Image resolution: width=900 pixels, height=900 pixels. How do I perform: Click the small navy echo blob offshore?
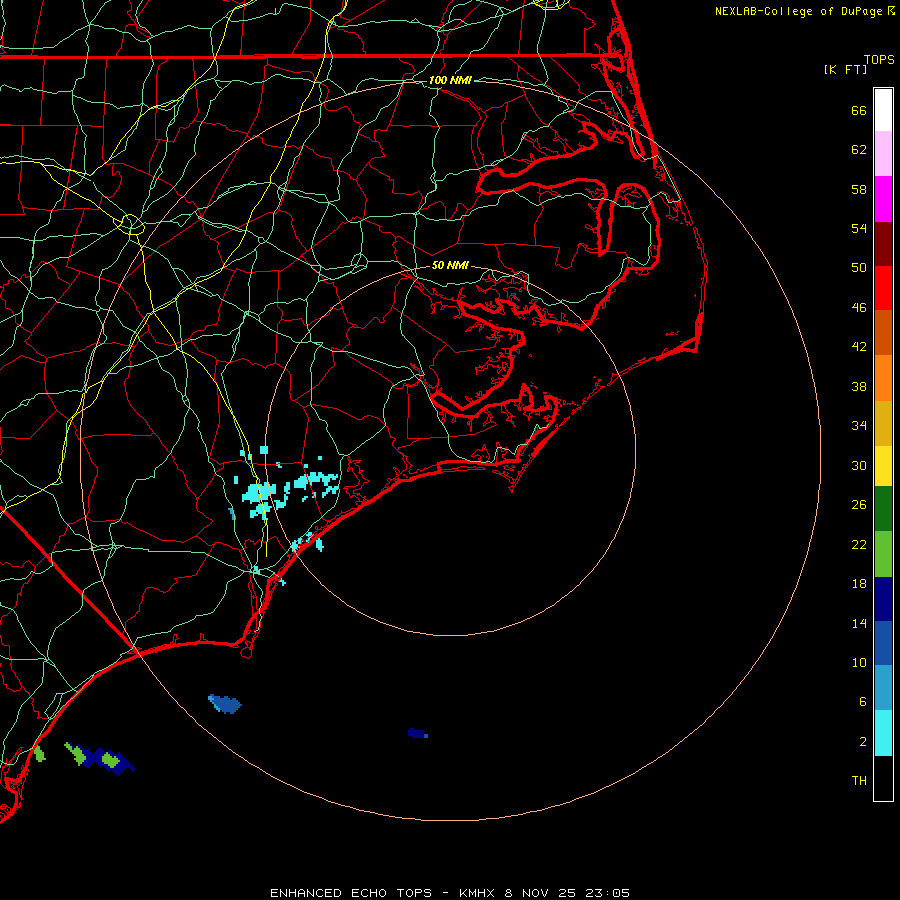pos(417,733)
